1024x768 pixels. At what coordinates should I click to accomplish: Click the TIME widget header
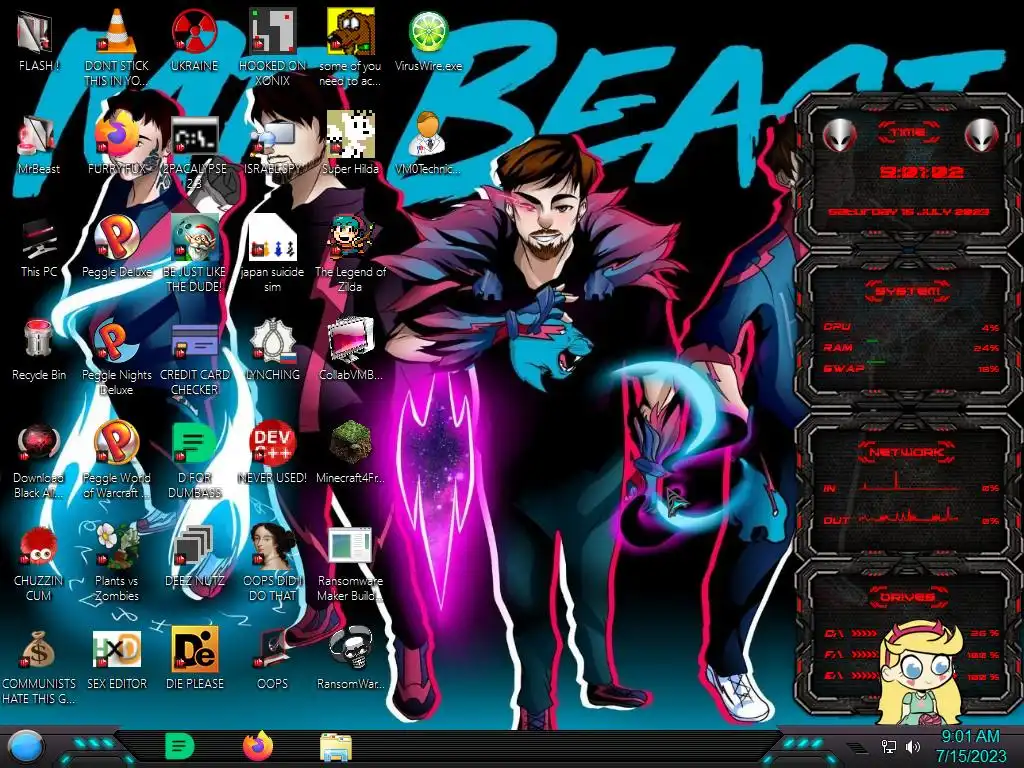(908, 133)
